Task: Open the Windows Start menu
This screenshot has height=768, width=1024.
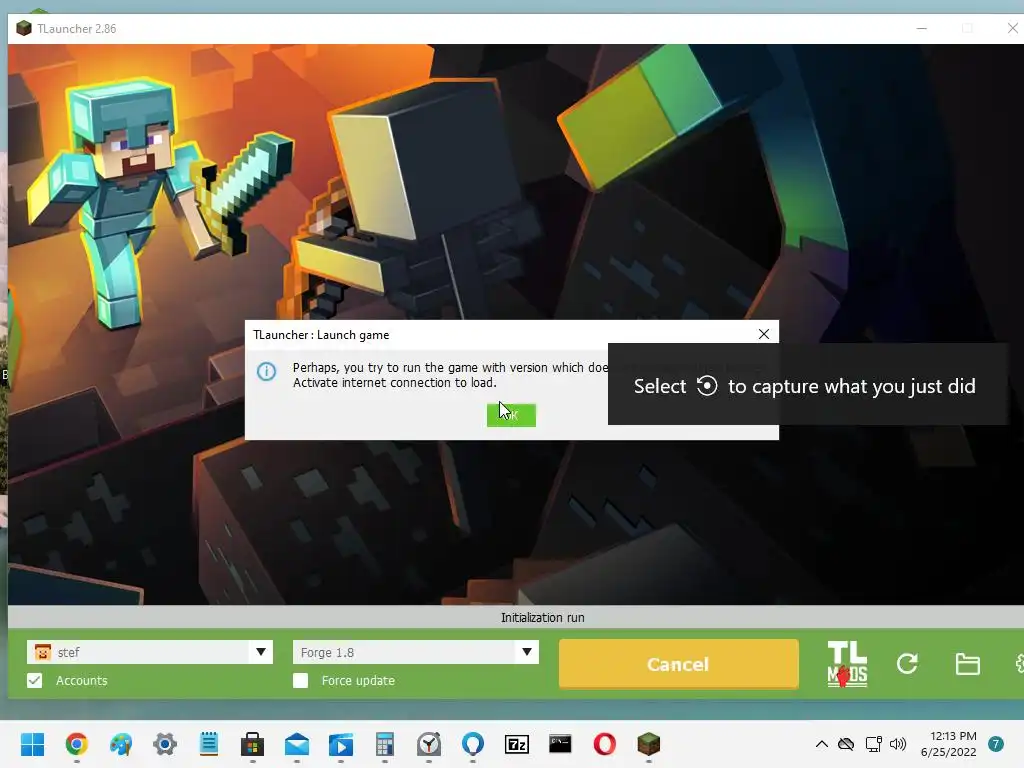Action: 32,744
